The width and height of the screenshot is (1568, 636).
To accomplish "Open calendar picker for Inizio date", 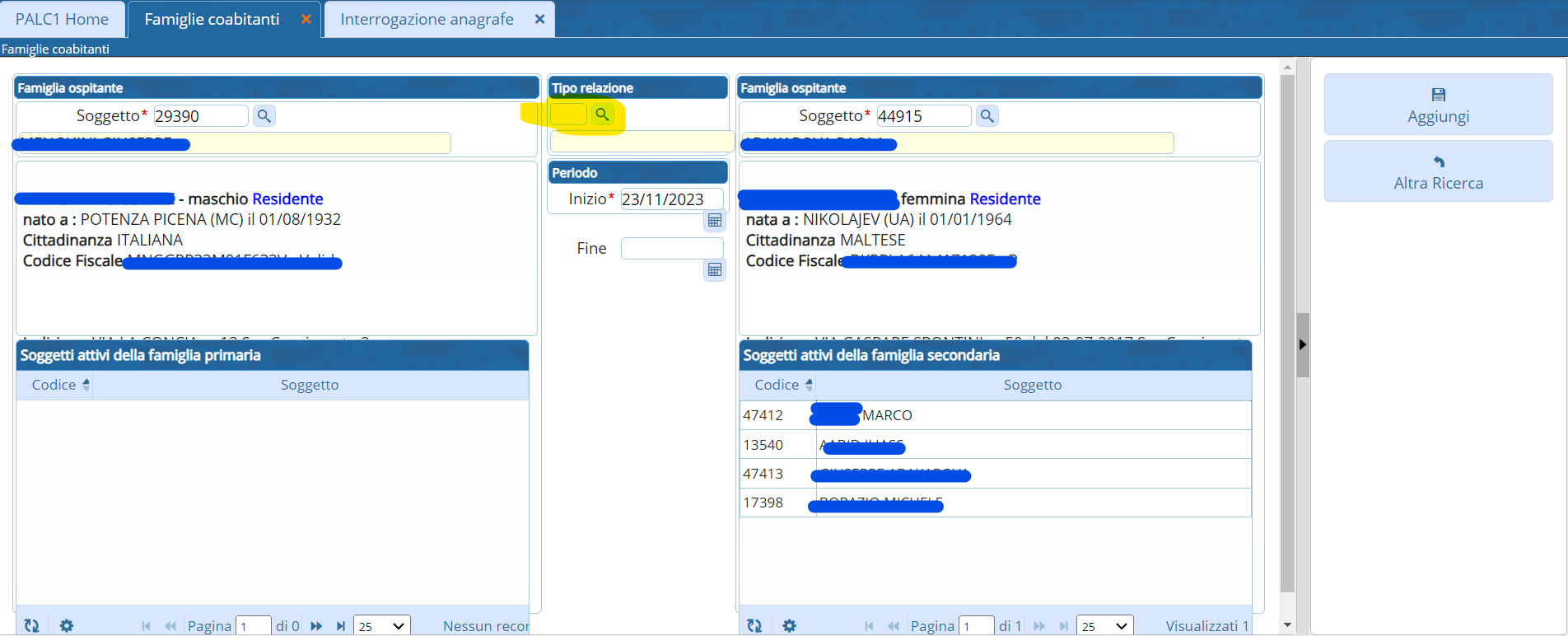I will 715,221.
